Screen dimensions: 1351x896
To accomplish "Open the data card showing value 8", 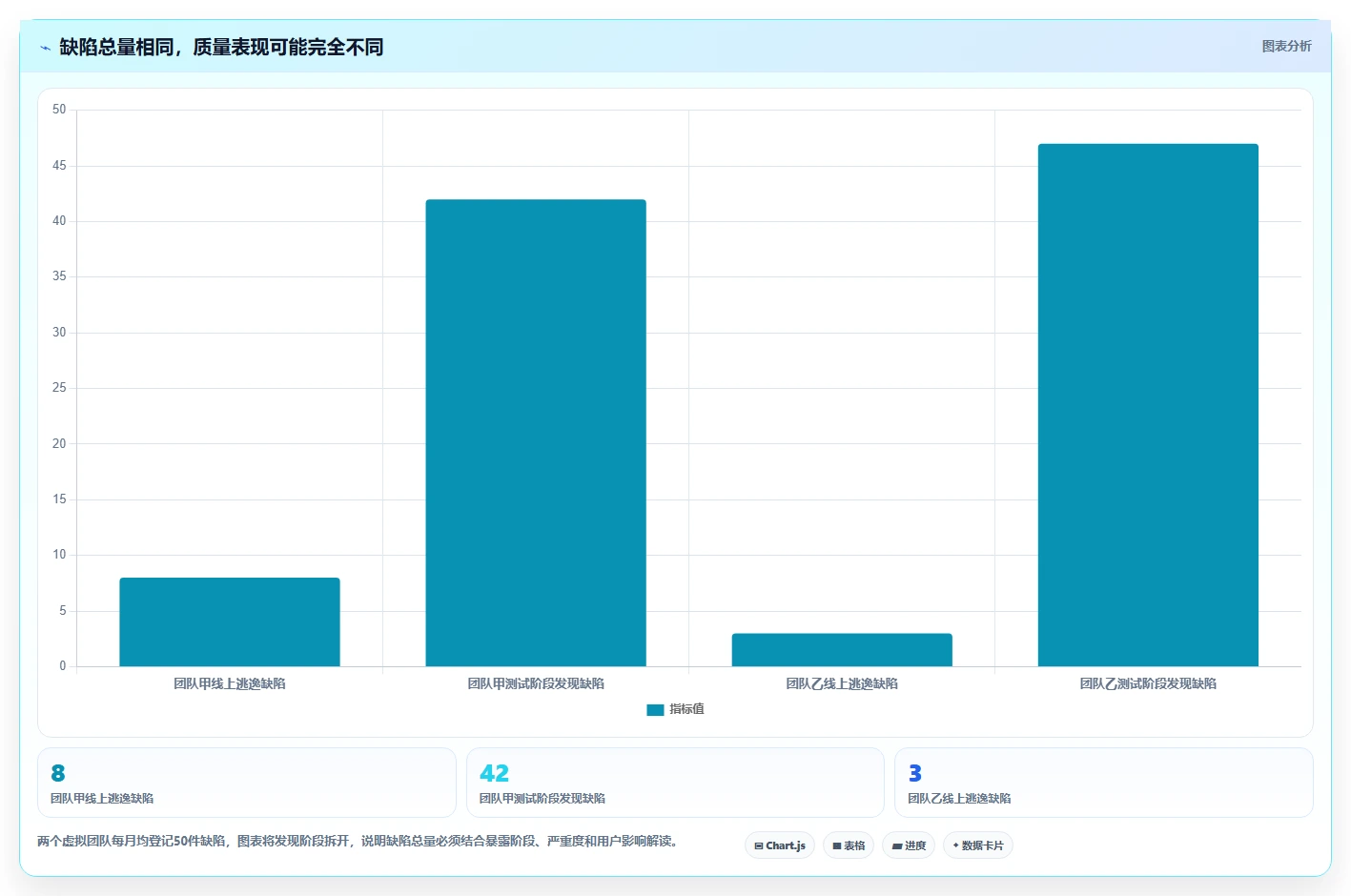I will (x=247, y=783).
